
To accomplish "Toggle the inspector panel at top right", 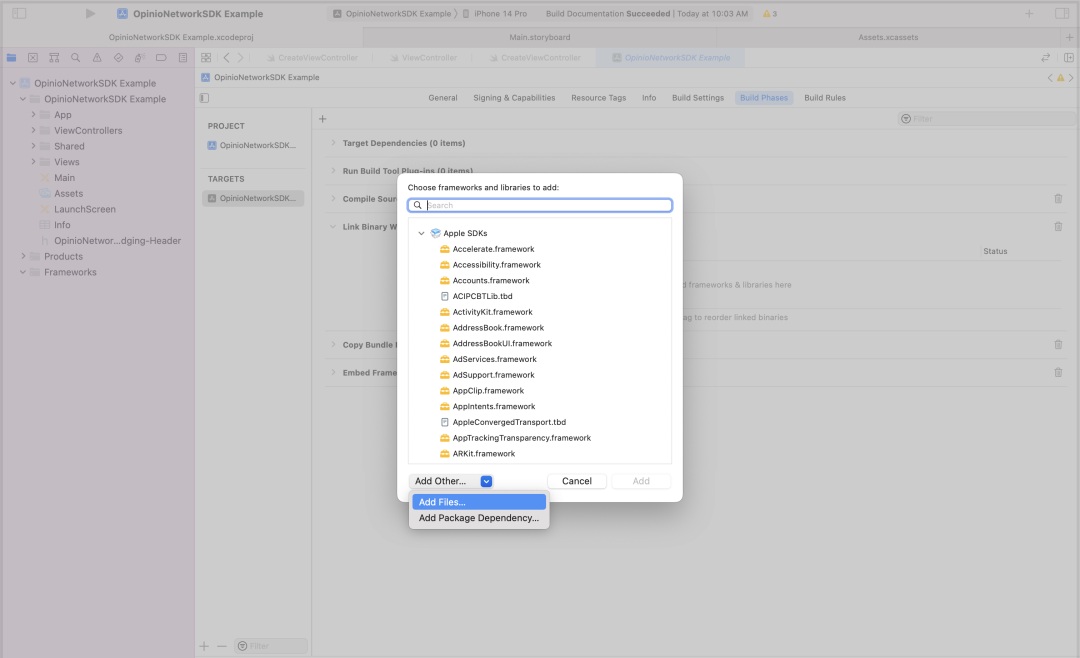I will (1061, 14).
